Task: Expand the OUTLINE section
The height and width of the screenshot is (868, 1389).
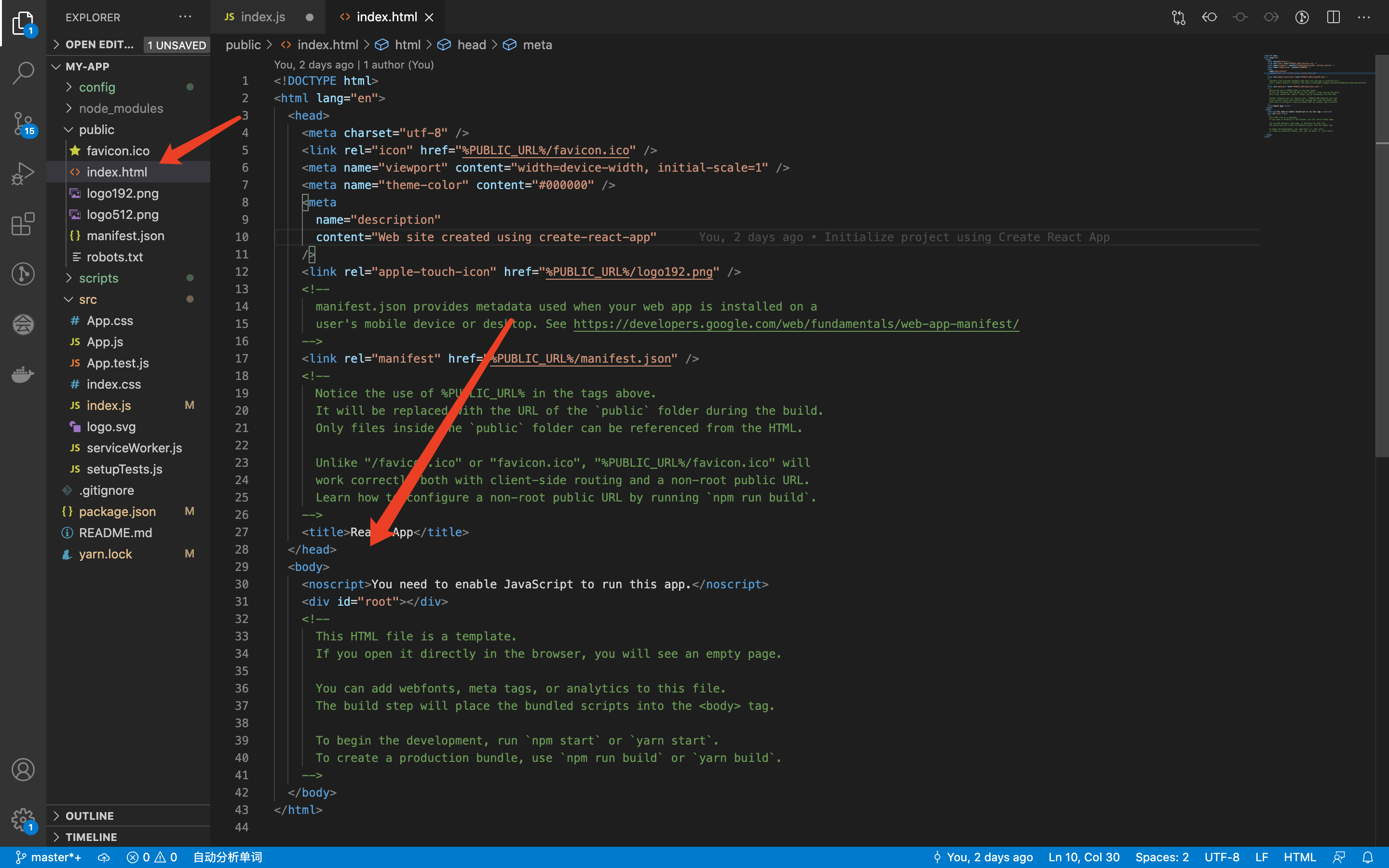Action: coord(90,816)
